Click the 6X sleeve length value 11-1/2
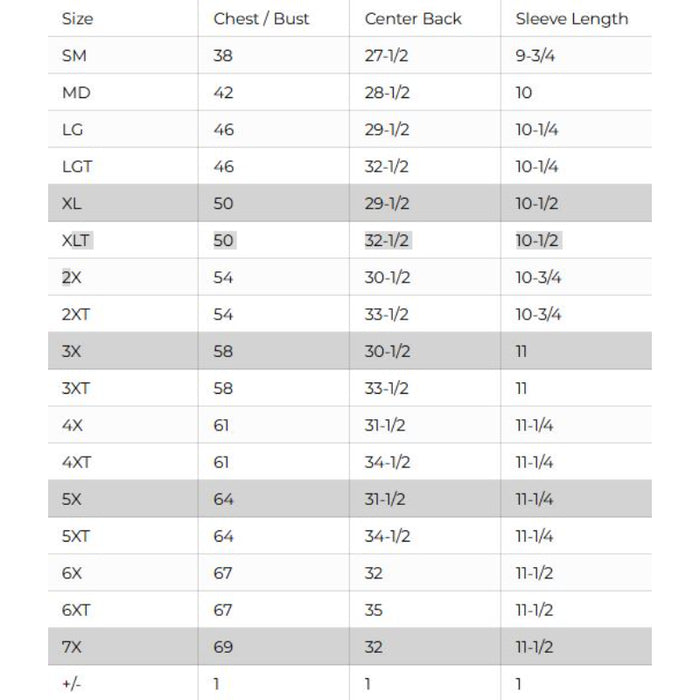 (x=534, y=573)
